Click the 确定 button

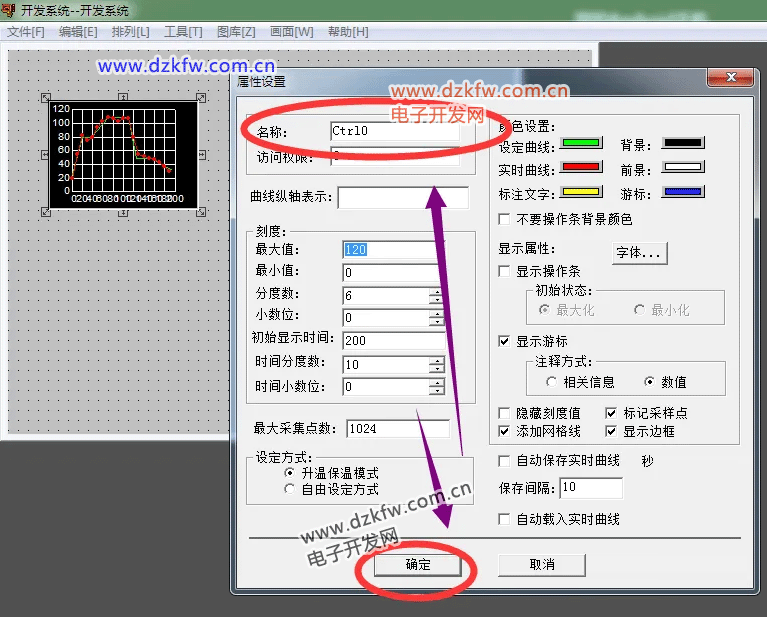tap(418, 565)
